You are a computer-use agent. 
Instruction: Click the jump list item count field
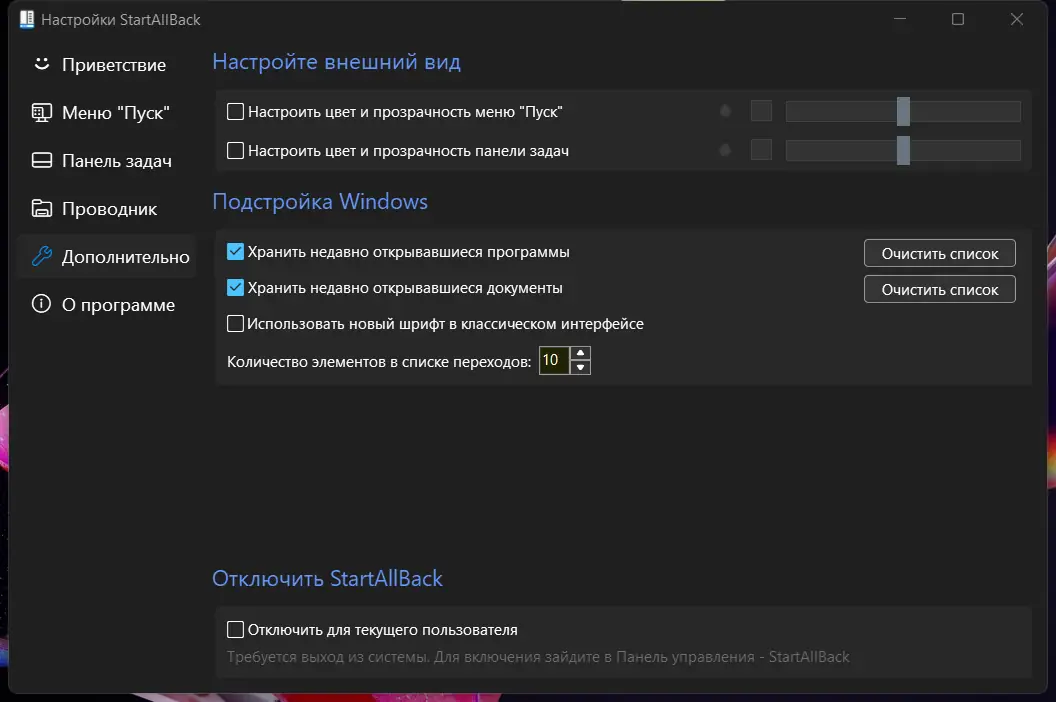[553, 360]
